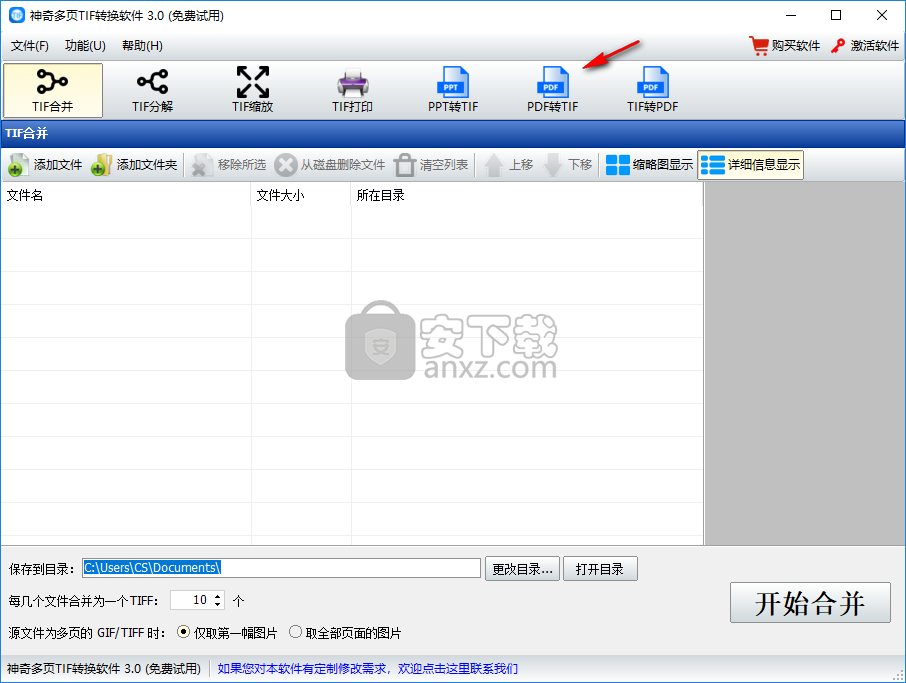Sort by 文件名 column header
This screenshot has height=683, width=906.
[x=126, y=195]
